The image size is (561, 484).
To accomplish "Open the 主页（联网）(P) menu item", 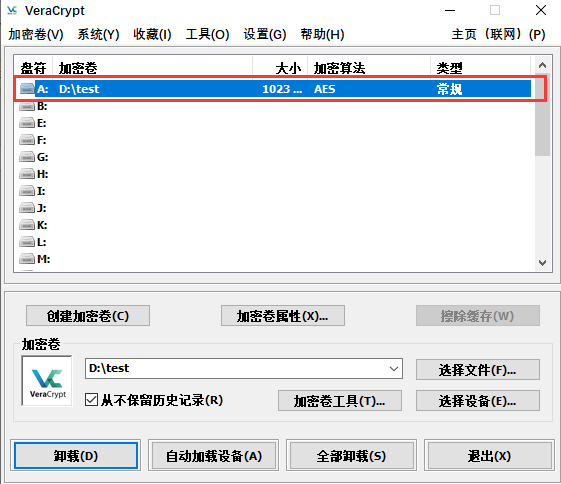I will point(498,34).
